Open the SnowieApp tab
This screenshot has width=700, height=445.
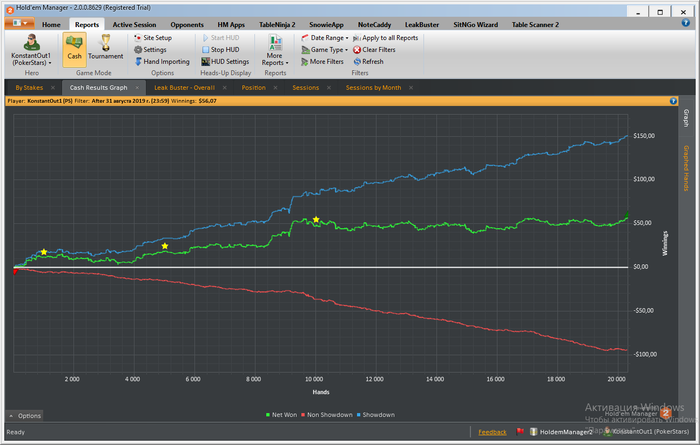[x=326, y=25]
